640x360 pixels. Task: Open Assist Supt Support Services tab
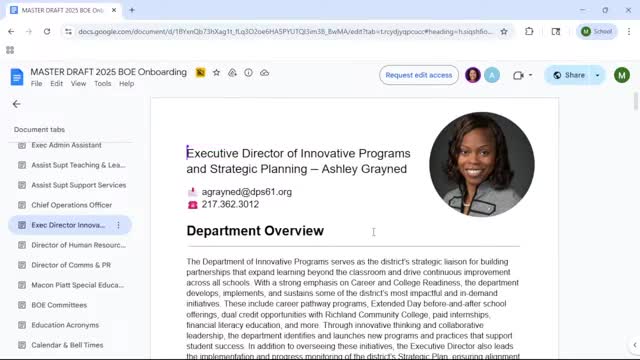coord(70,185)
